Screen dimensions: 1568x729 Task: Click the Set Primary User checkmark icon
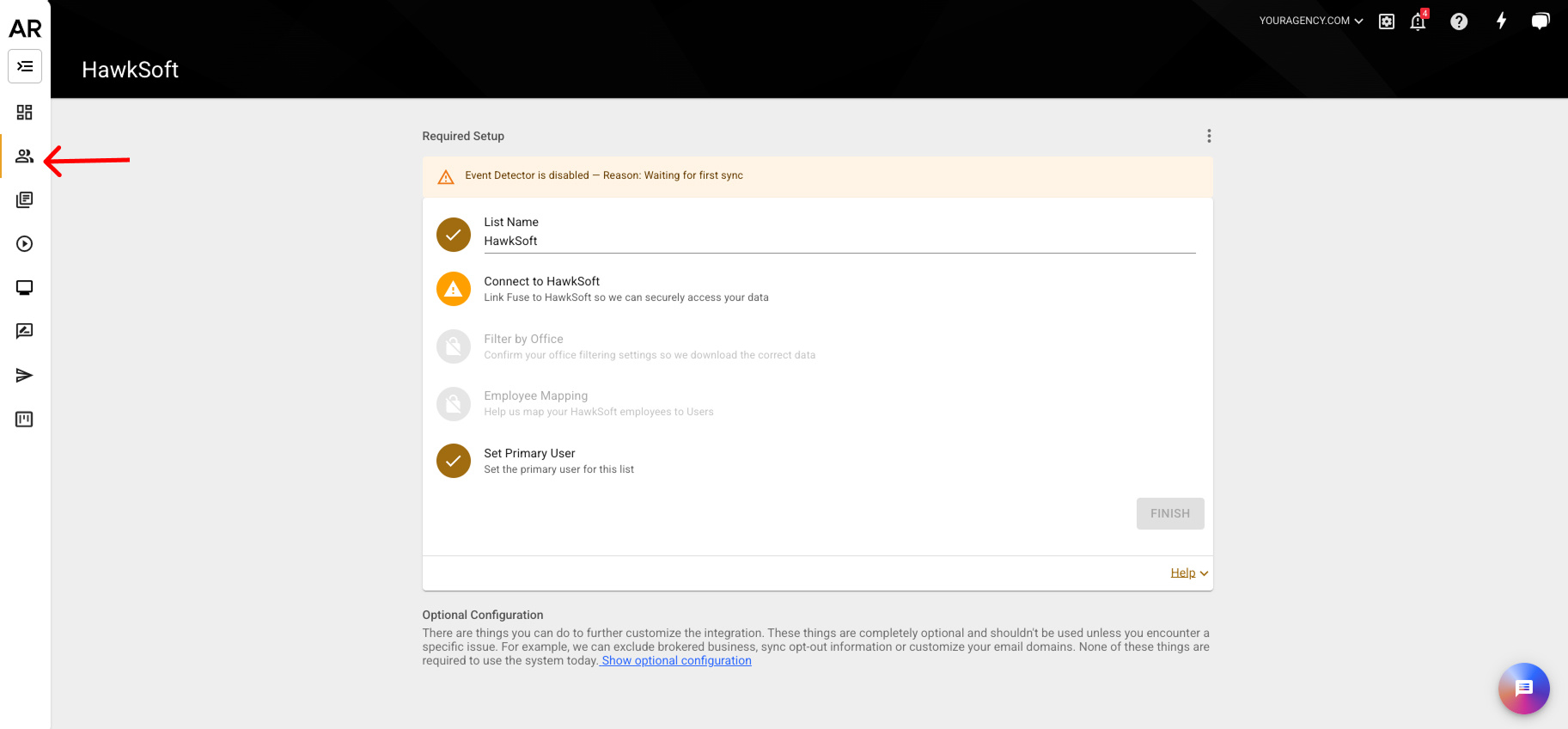coord(454,461)
